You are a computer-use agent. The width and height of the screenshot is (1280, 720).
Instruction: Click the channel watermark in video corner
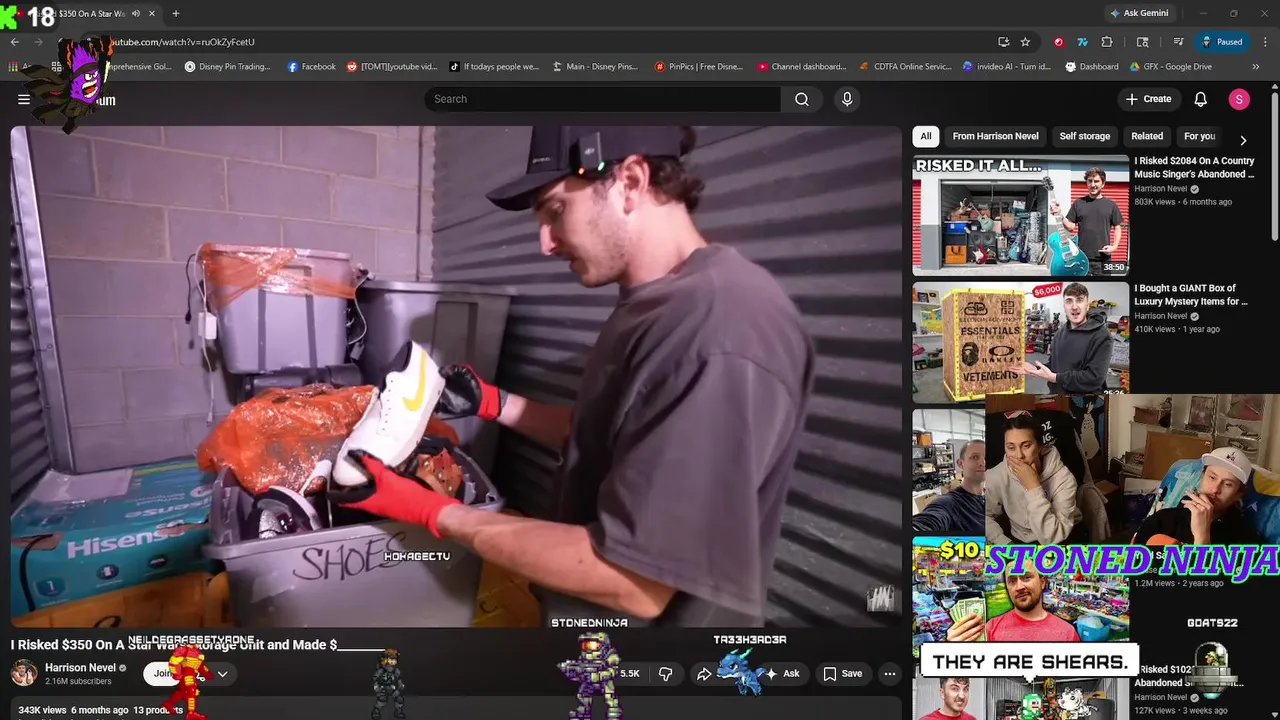click(x=880, y=599)
